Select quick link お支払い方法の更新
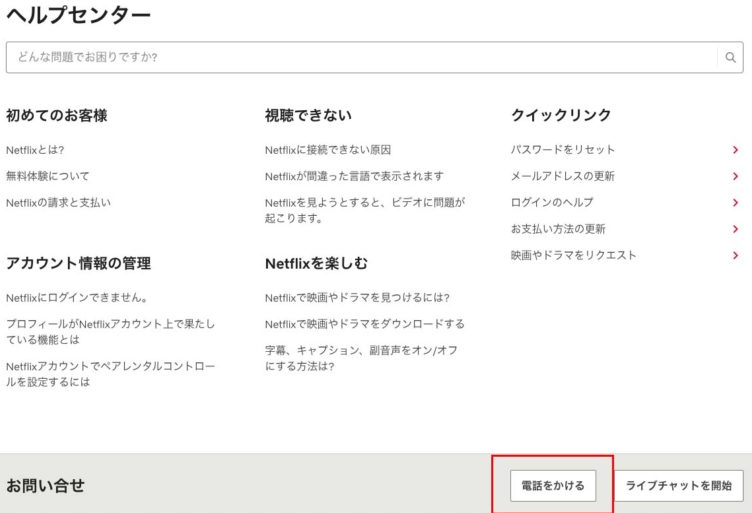The image size is (752, 513). (558, 229)
